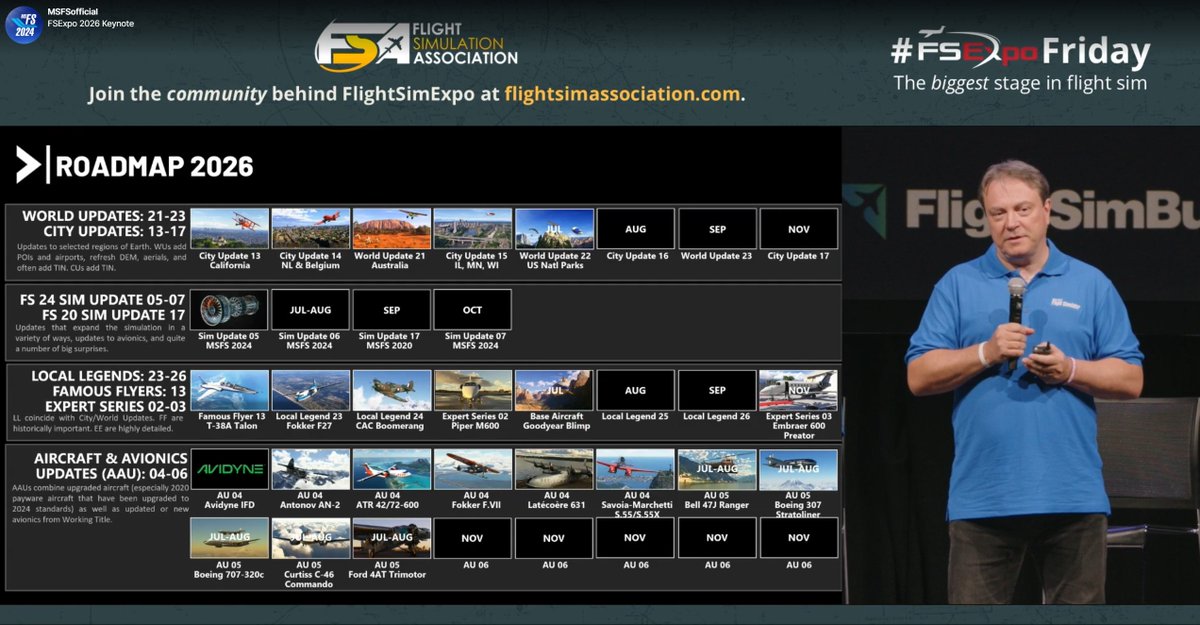The height and width of the screenshot is (625, 1200).
Task: Click the 'LOCAL LEGENDS: 23-26' heading
Action: (x=107, y=377)
